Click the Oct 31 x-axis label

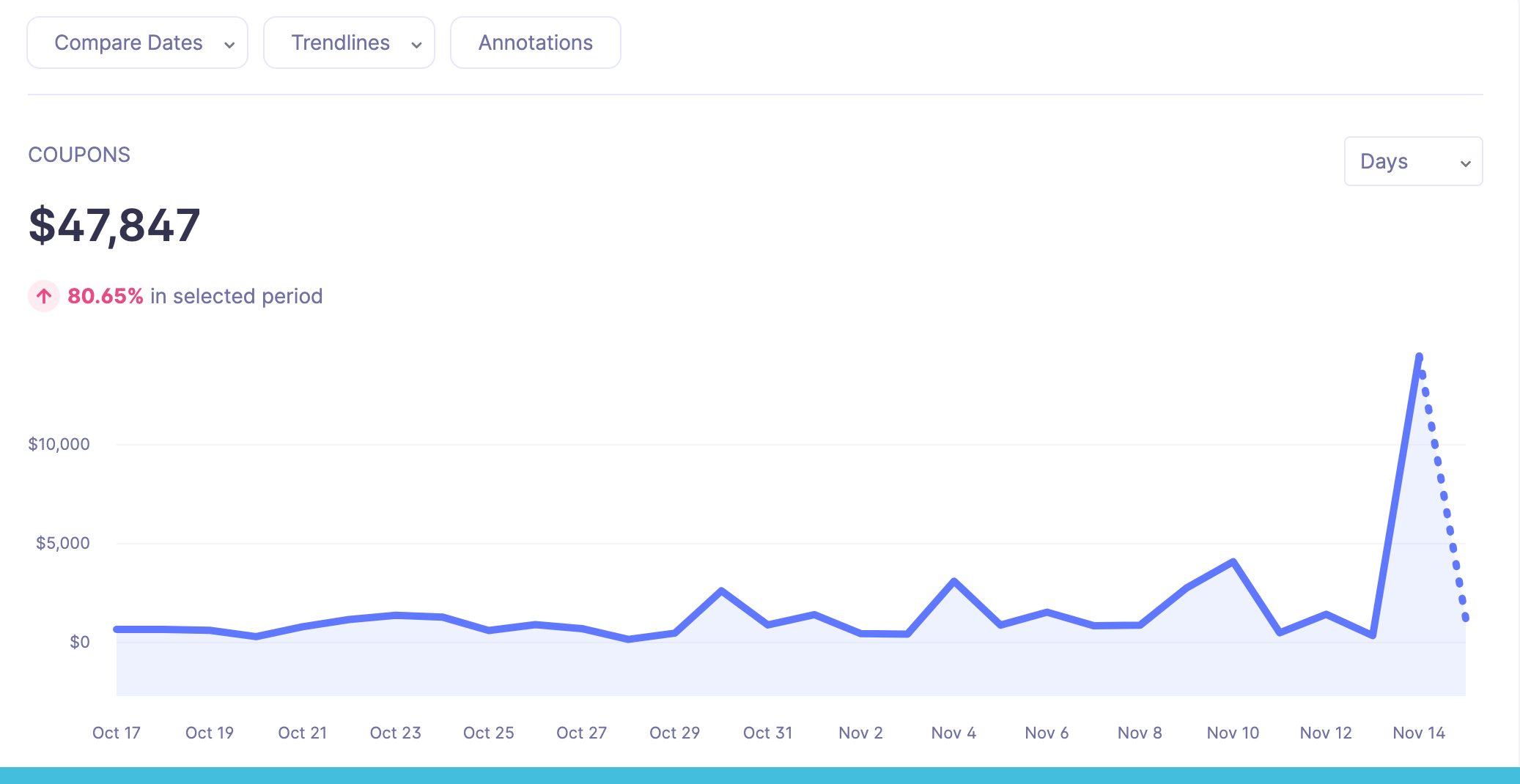[768, 733]
